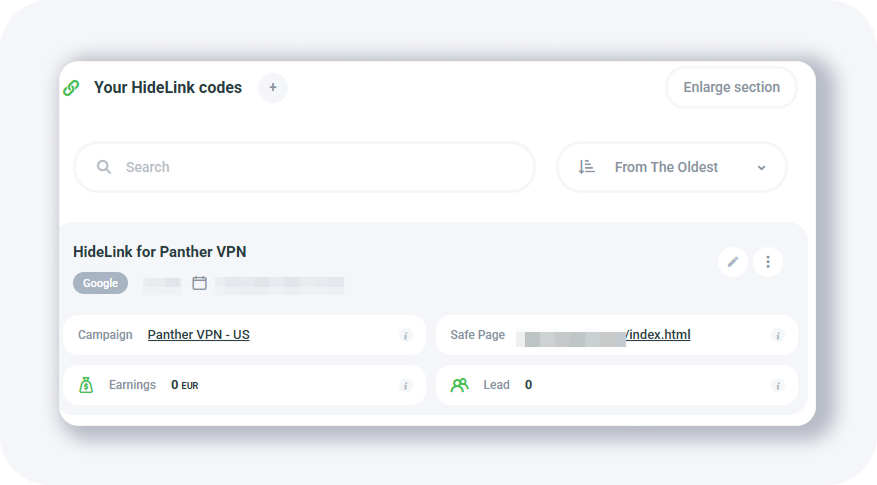Click the sort order icon

[587, 167]
